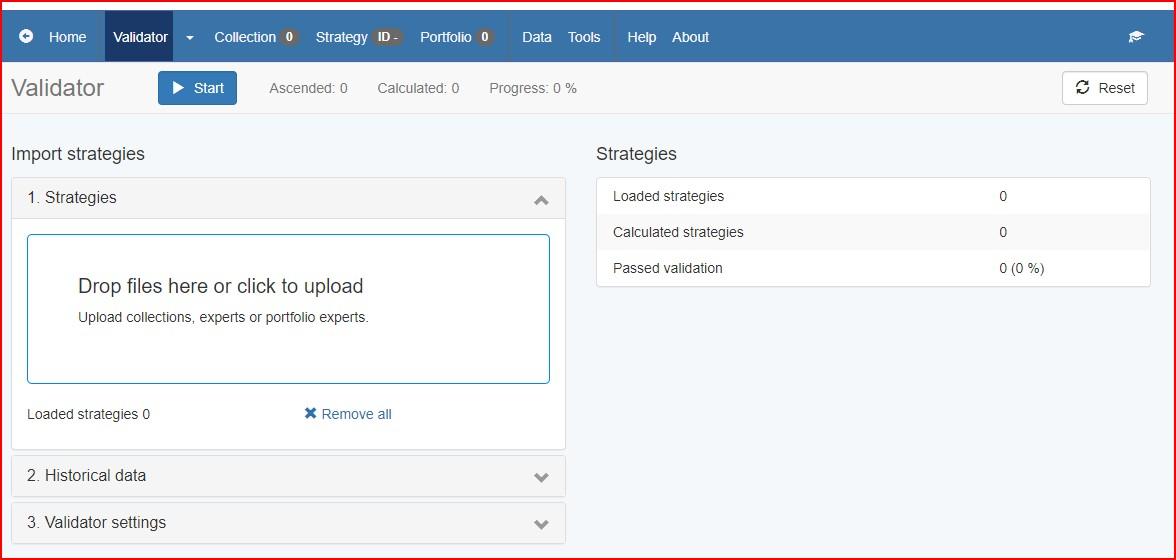Open the graduation cap tutorial icon
Screen dimensions: 1176x560
click(1136, 37)
